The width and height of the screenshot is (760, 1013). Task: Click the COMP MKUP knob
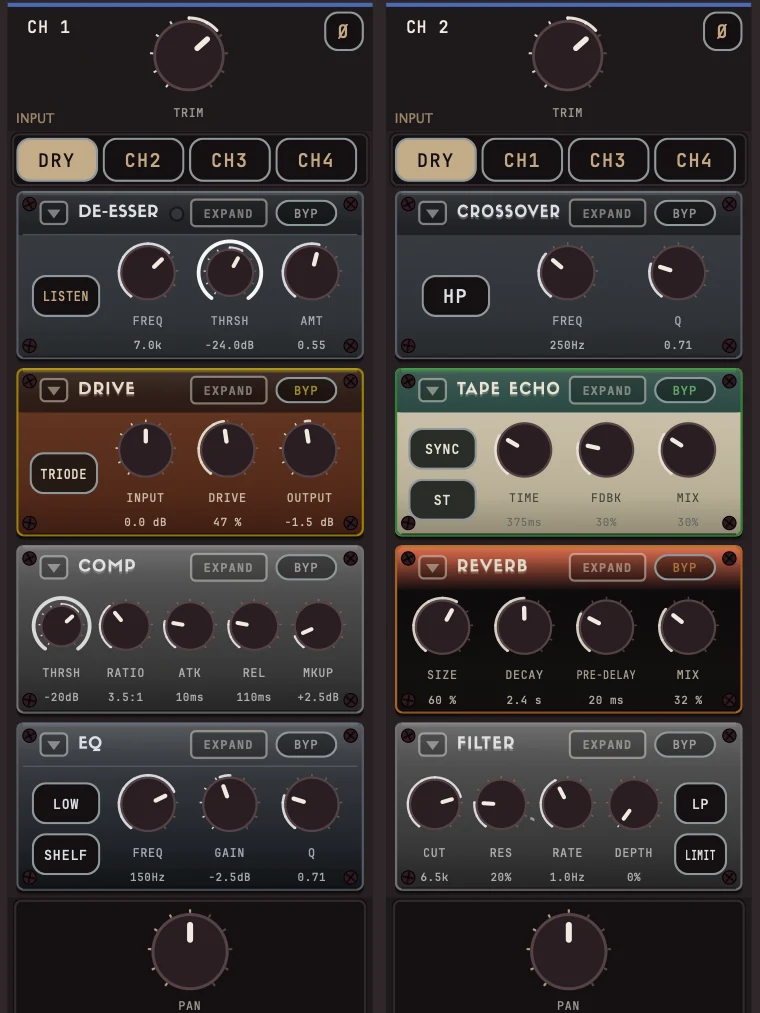318,625
